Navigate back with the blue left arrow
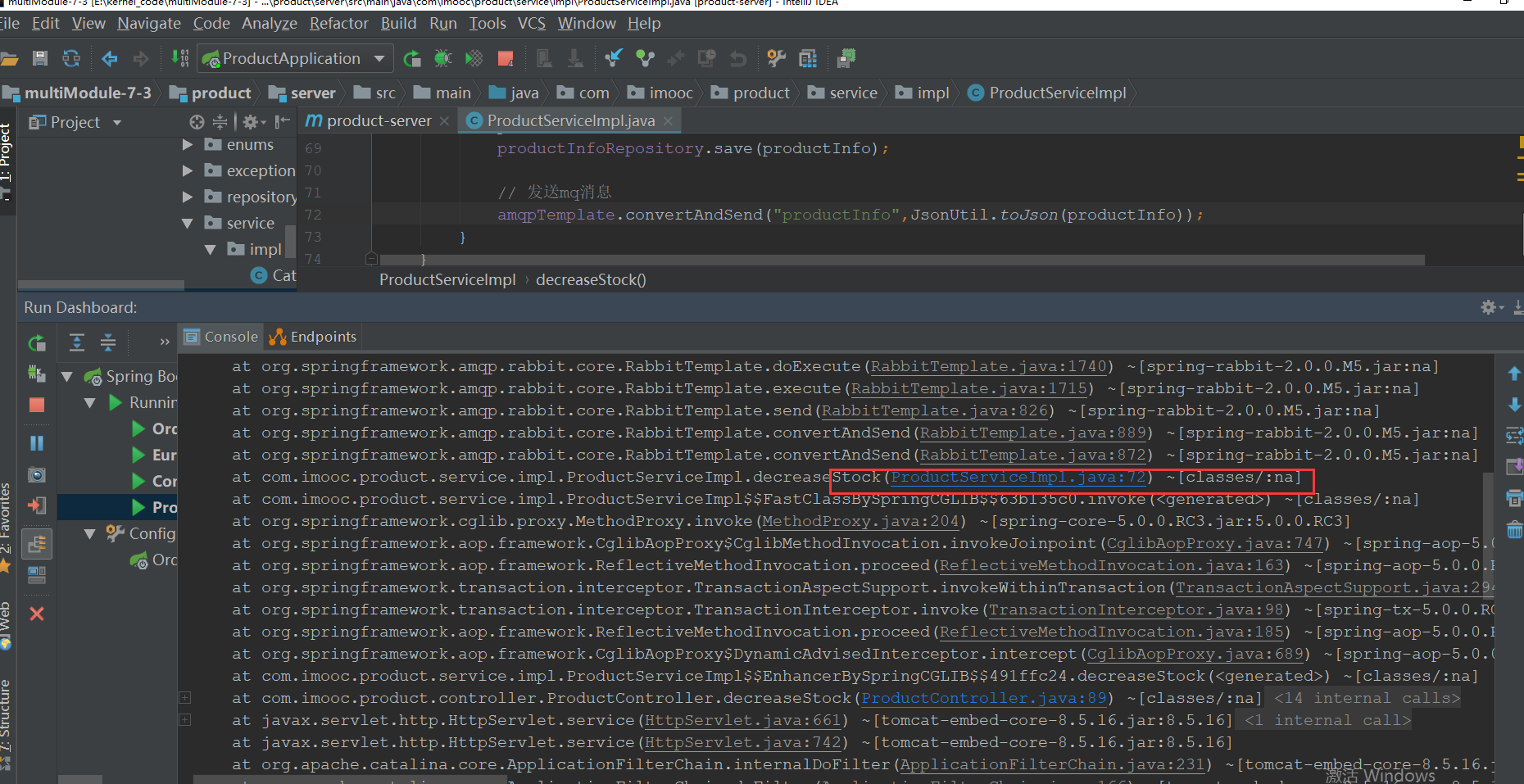The width and height of the screenshot is (1524, 784). (109, 58)
